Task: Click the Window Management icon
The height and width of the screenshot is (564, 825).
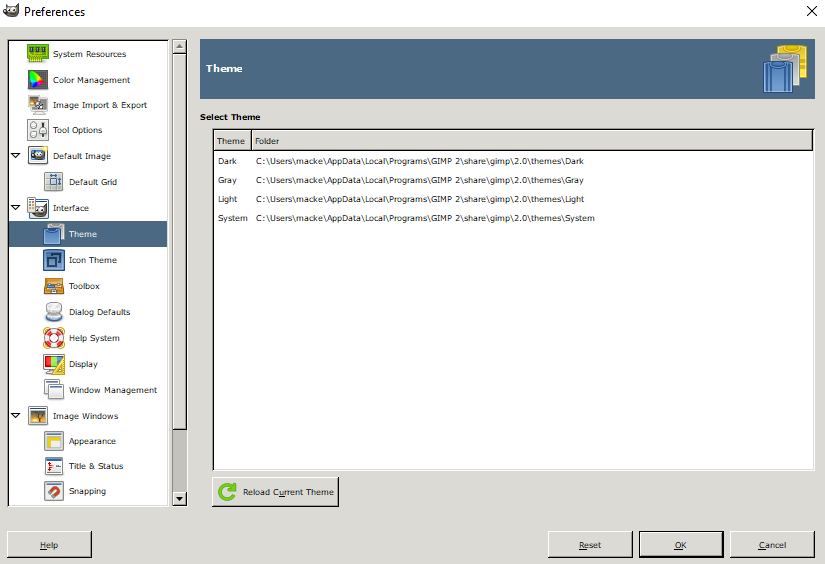Action: click(54, 389)
